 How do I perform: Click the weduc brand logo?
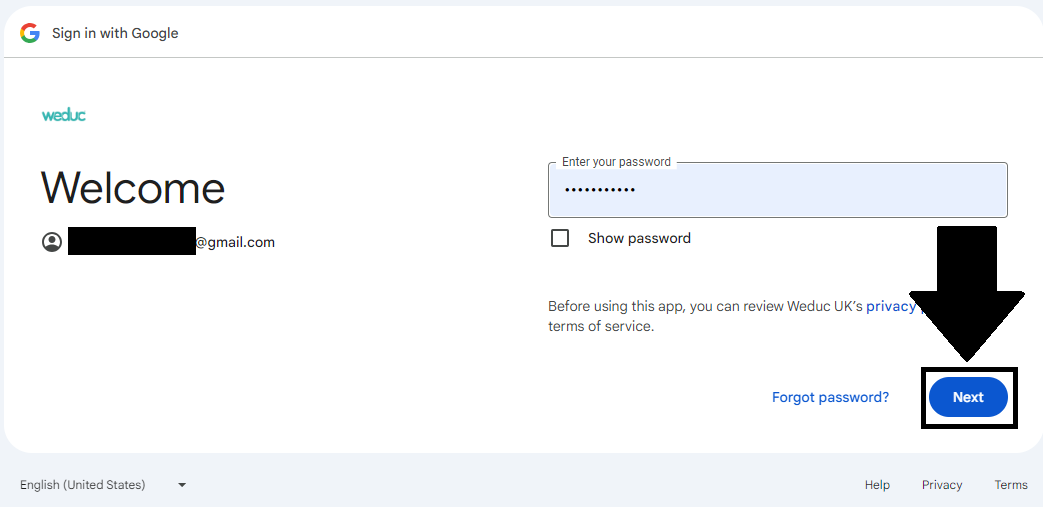click(x=64, y=115)
